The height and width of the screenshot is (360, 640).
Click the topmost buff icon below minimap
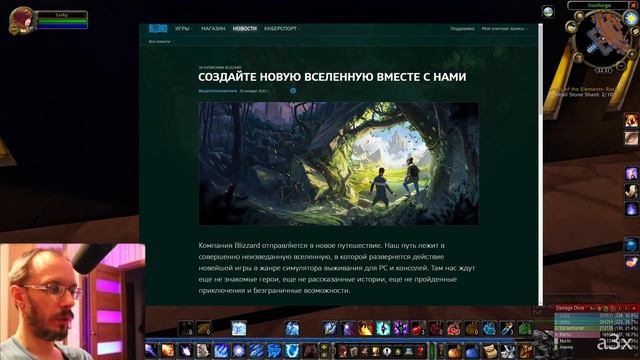pos(631,120)
